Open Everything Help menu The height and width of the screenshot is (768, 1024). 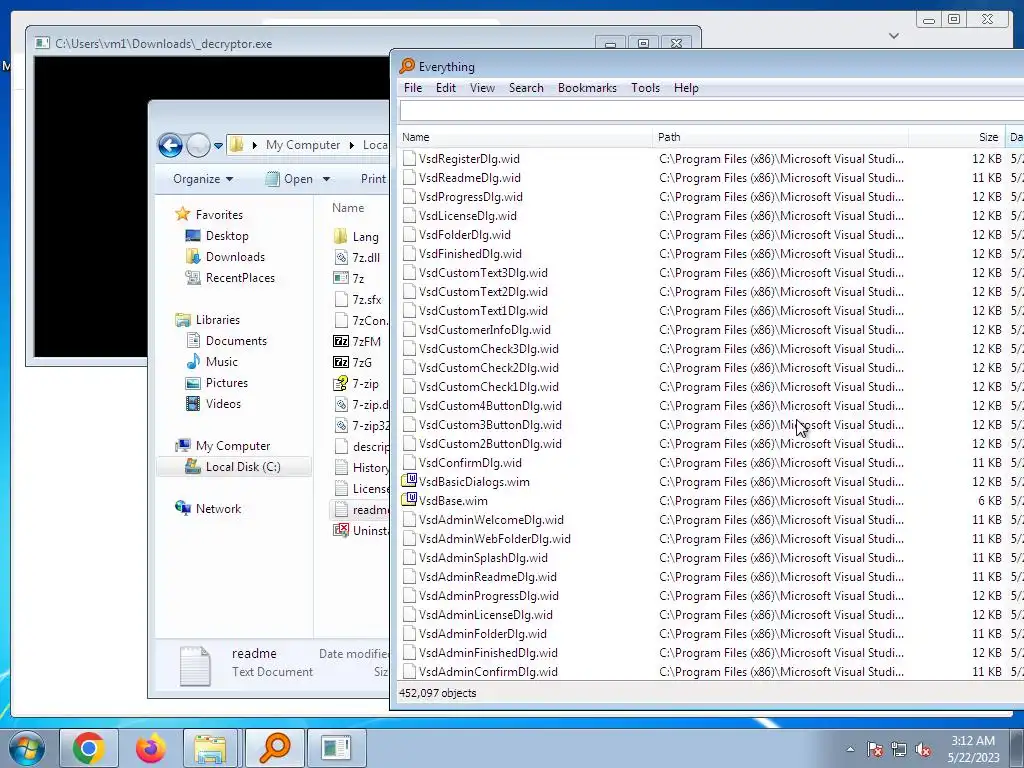(686, 88)
